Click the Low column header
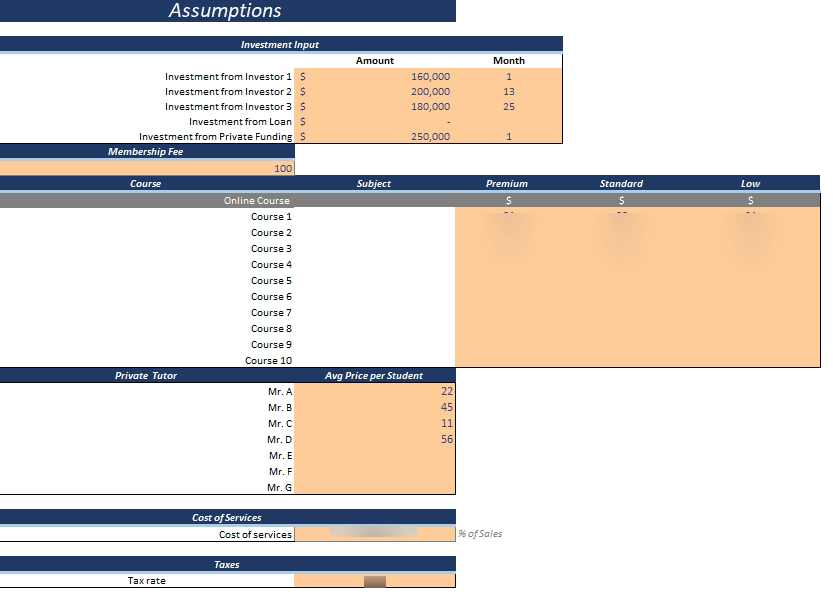833x596 pixels. pos(750,184)
